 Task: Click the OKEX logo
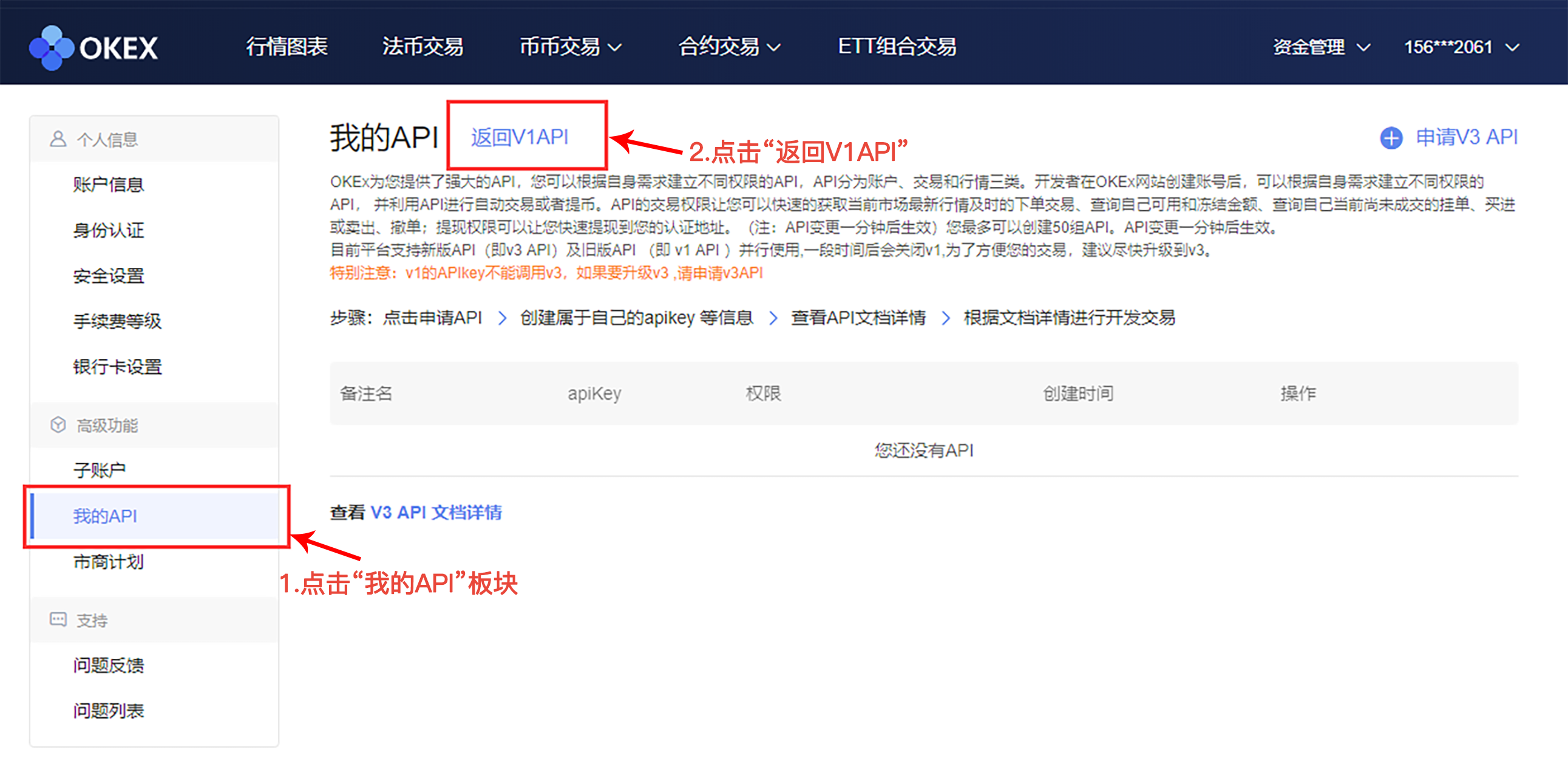(93, 47)
